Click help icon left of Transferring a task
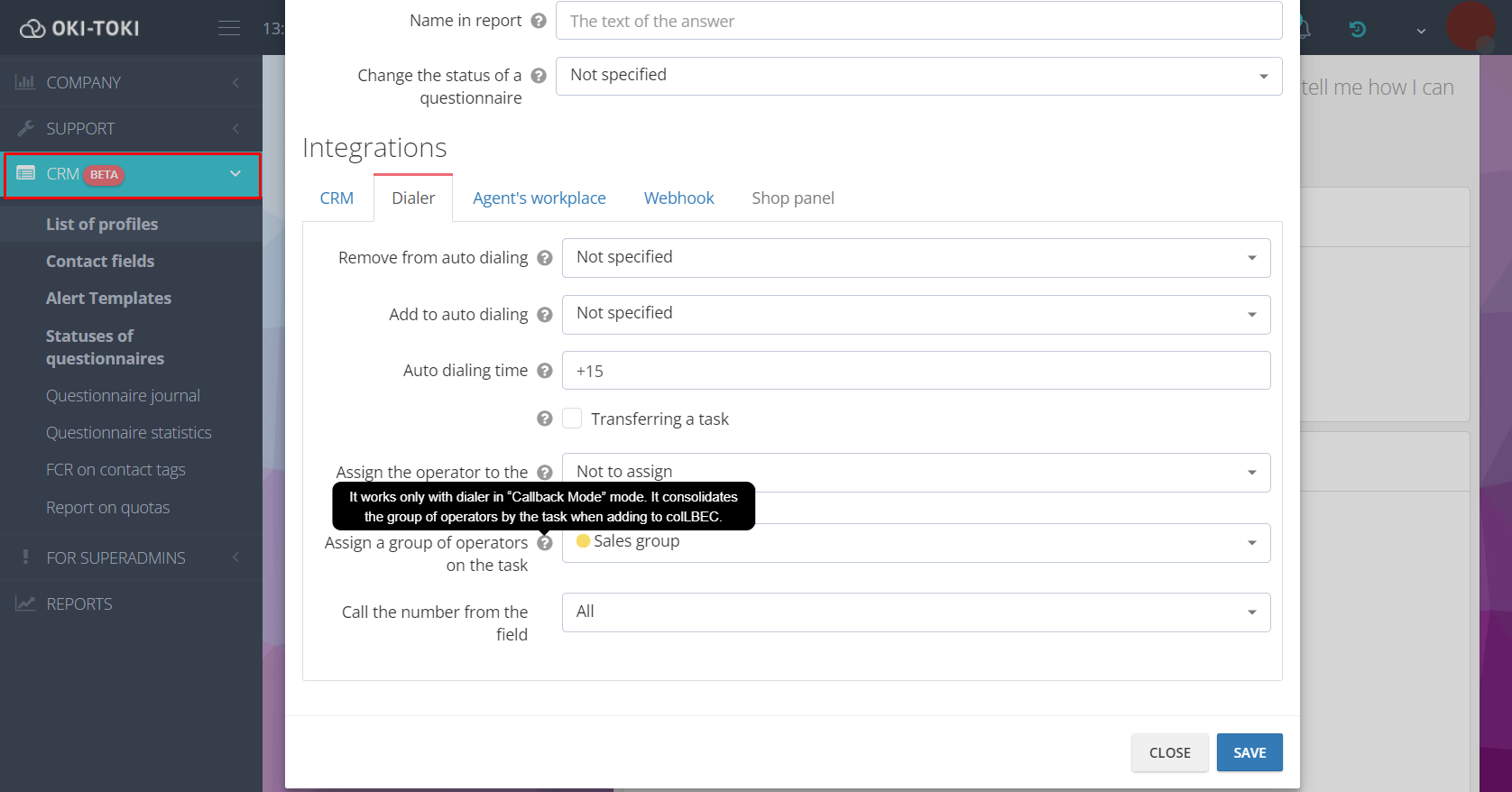Screen dimensions: 1512x792 coord(545,419)
